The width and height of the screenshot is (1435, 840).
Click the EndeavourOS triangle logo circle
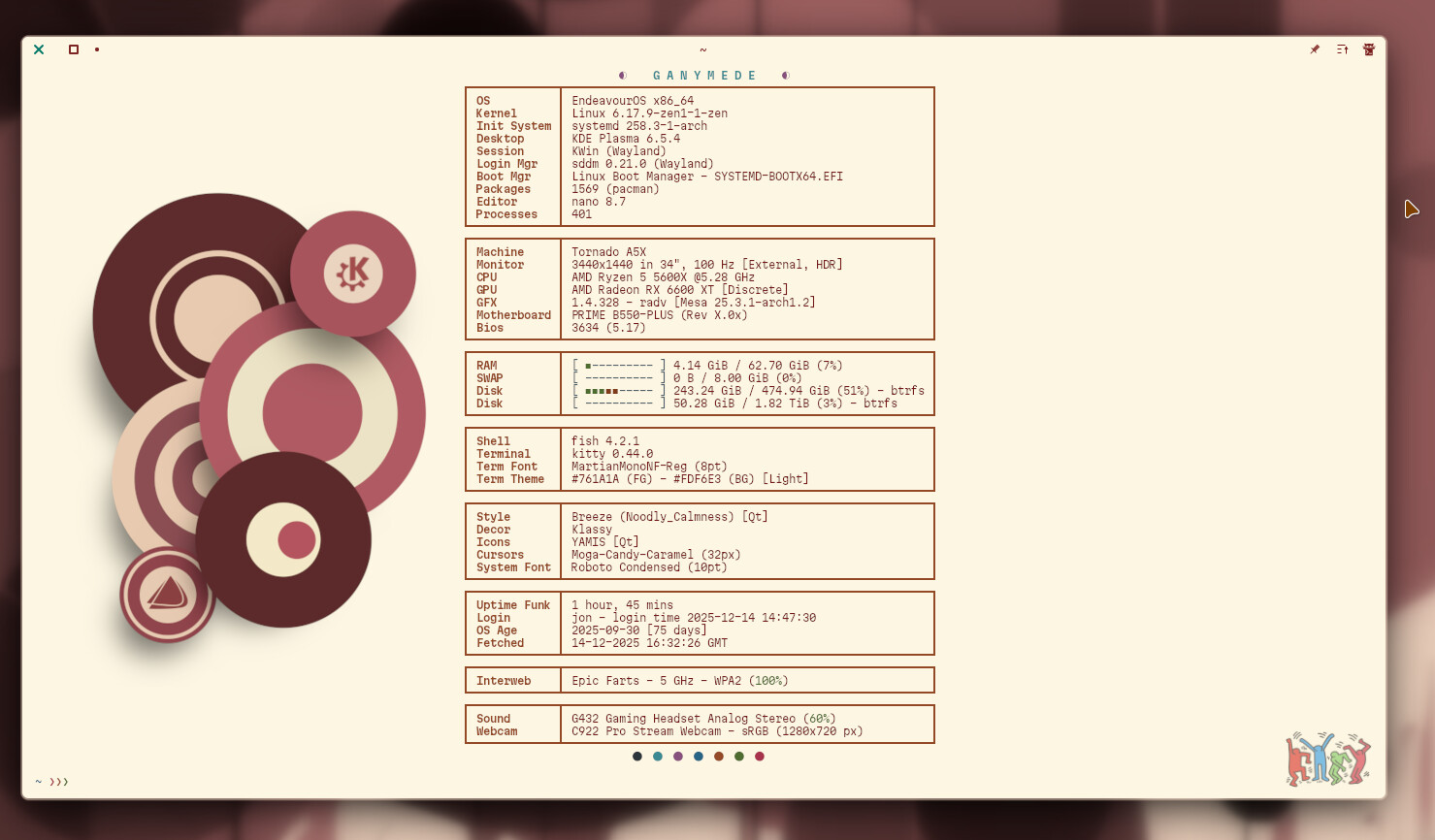168,594
